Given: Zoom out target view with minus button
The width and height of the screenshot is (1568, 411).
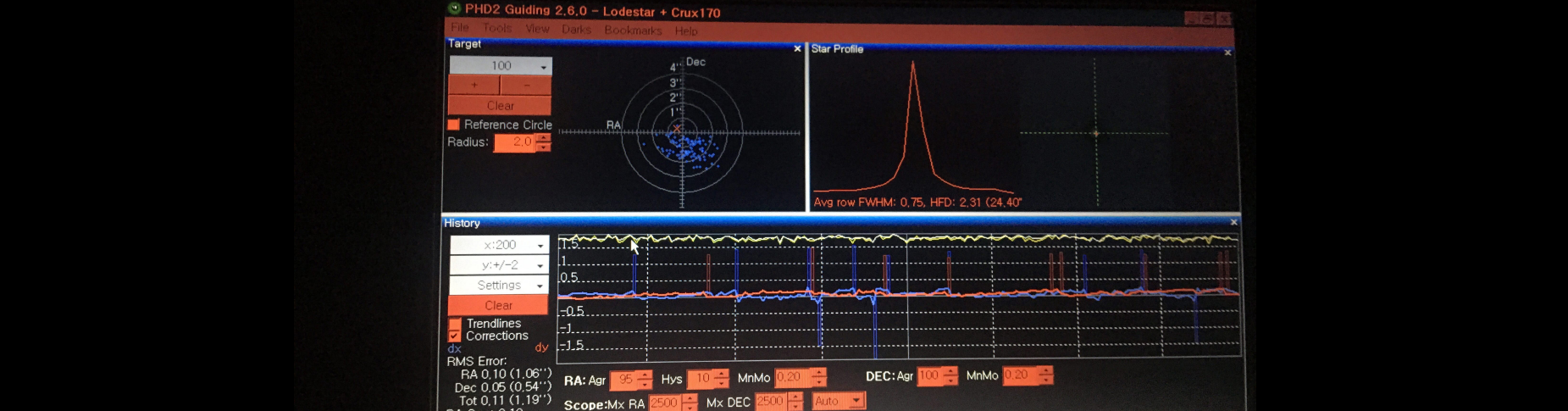Looking at the screenshot, I should click(526, 86).
